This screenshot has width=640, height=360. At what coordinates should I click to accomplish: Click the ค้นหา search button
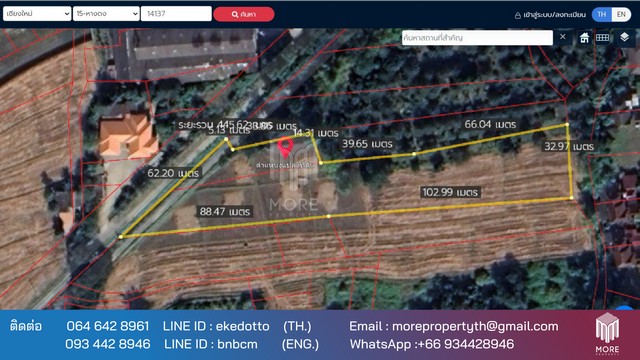(244, 14)
